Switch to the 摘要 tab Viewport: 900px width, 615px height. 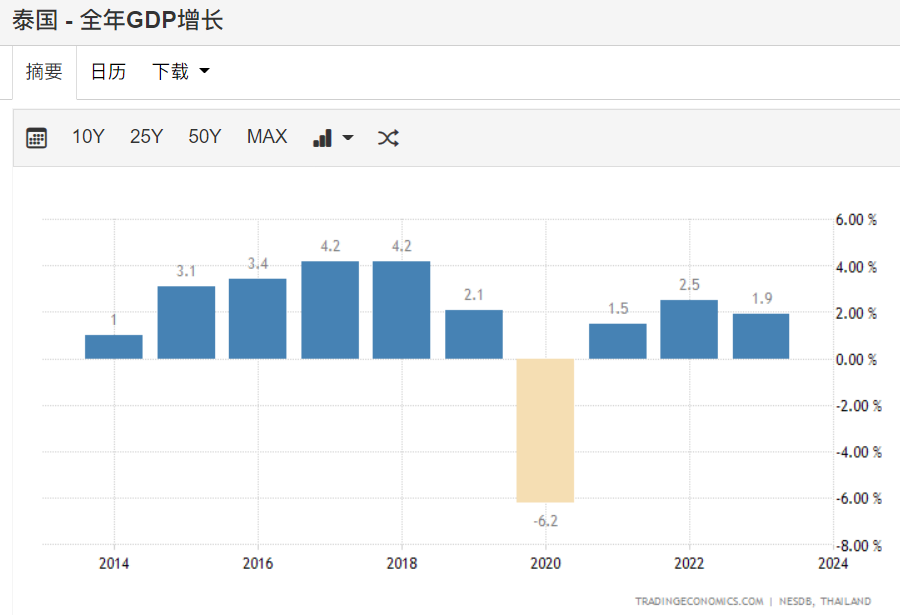44,72
